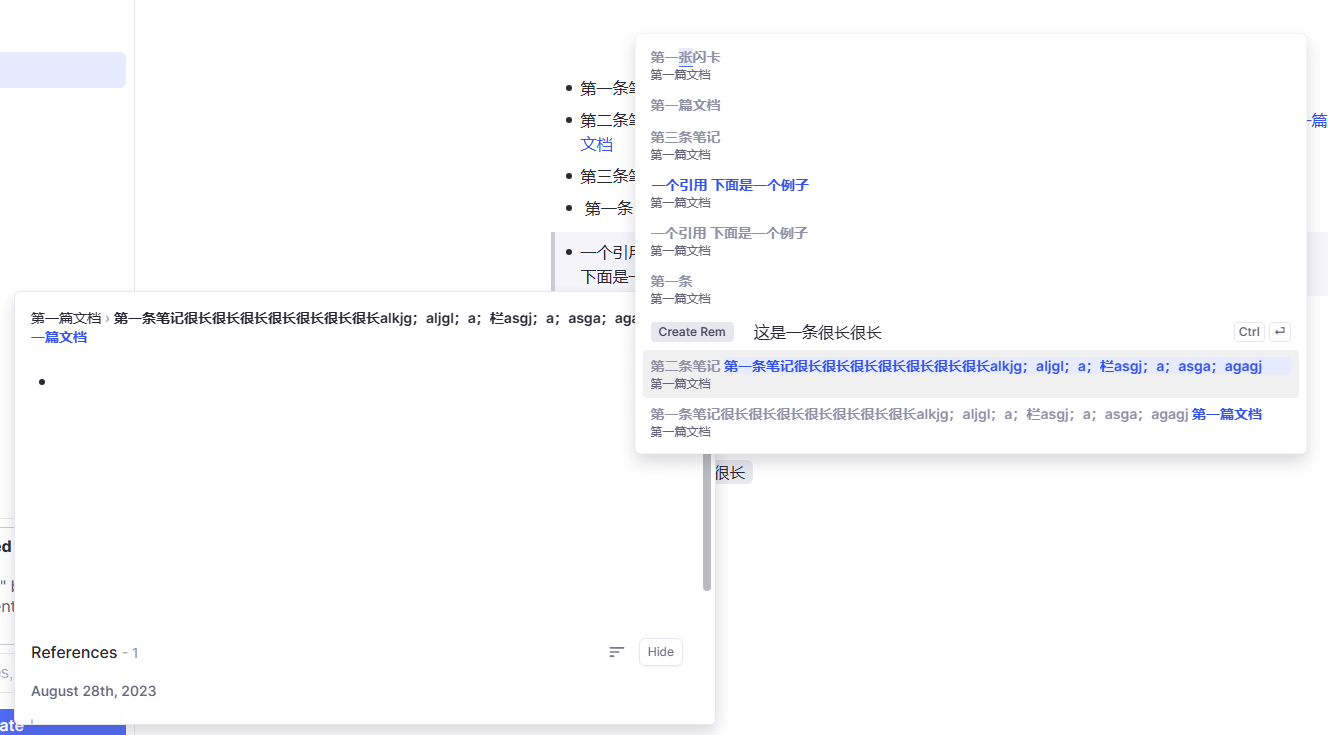Click the sort icon beside the Hide button

pyautogui.click(x=616, y=651)
